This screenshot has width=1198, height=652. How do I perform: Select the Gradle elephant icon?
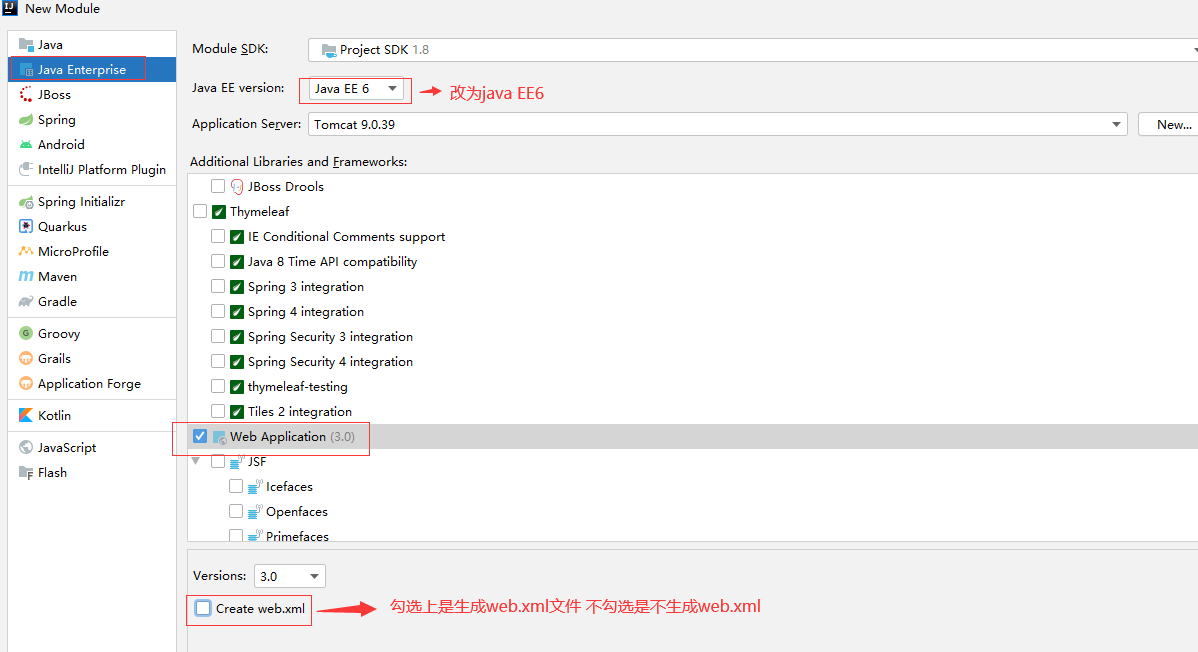point(26,301)
